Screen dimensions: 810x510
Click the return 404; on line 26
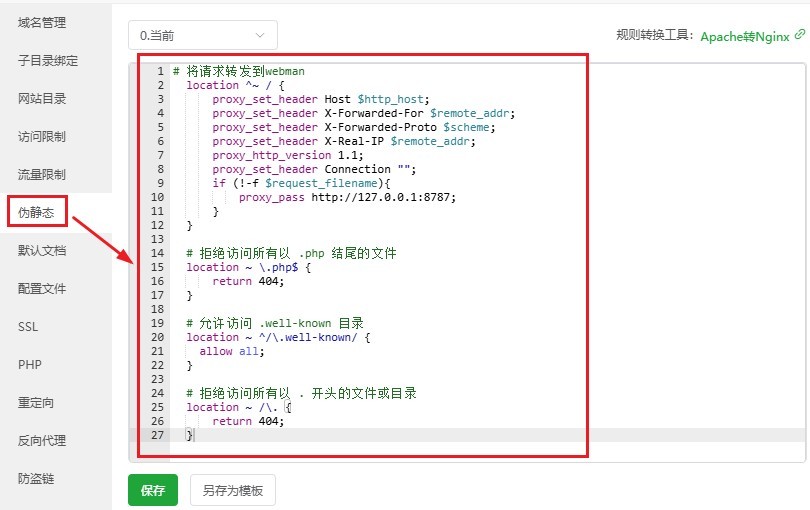pyautogui.click(x=248, y=421)
